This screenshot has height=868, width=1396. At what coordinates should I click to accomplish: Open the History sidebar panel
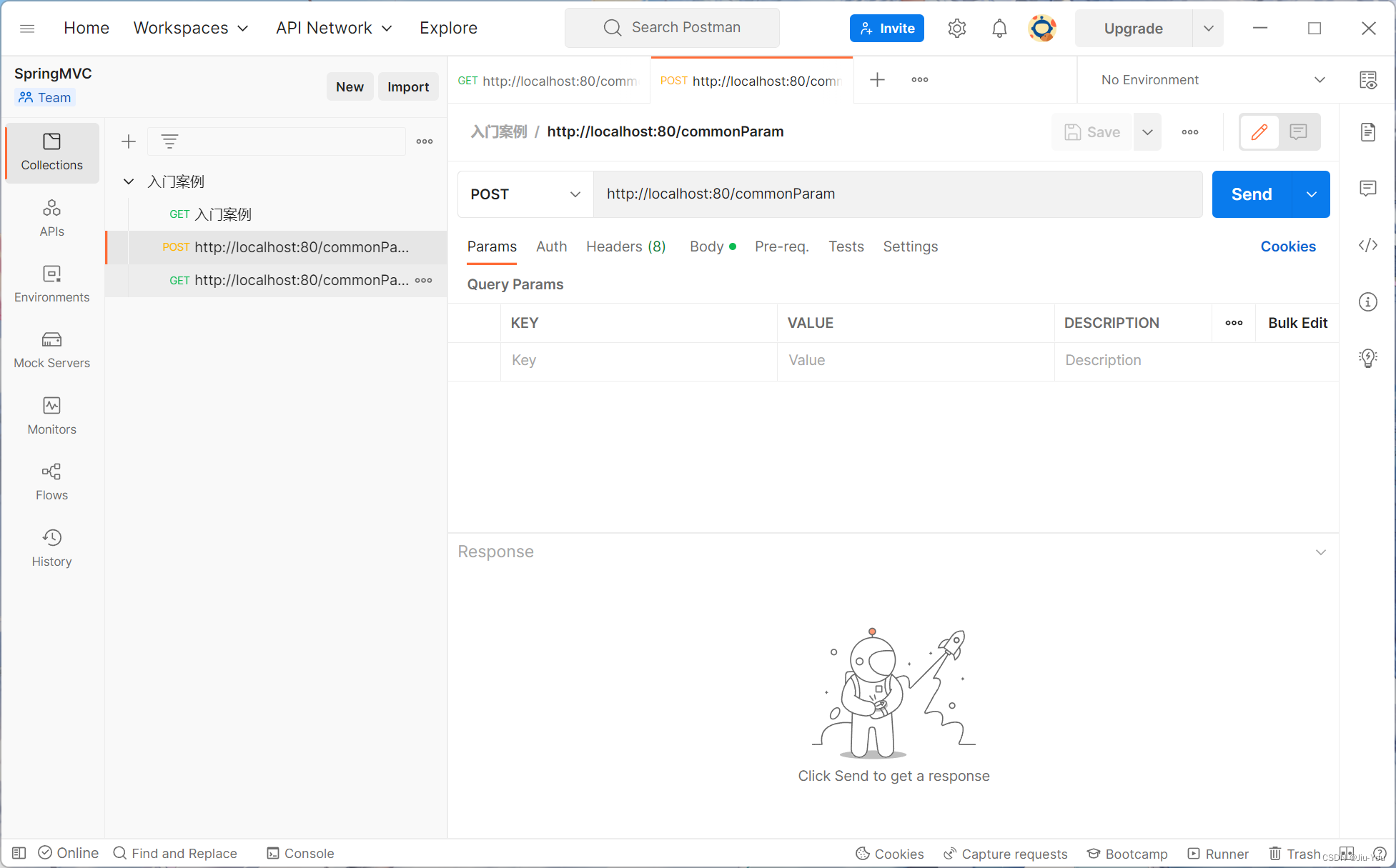[x=51, y=548]
